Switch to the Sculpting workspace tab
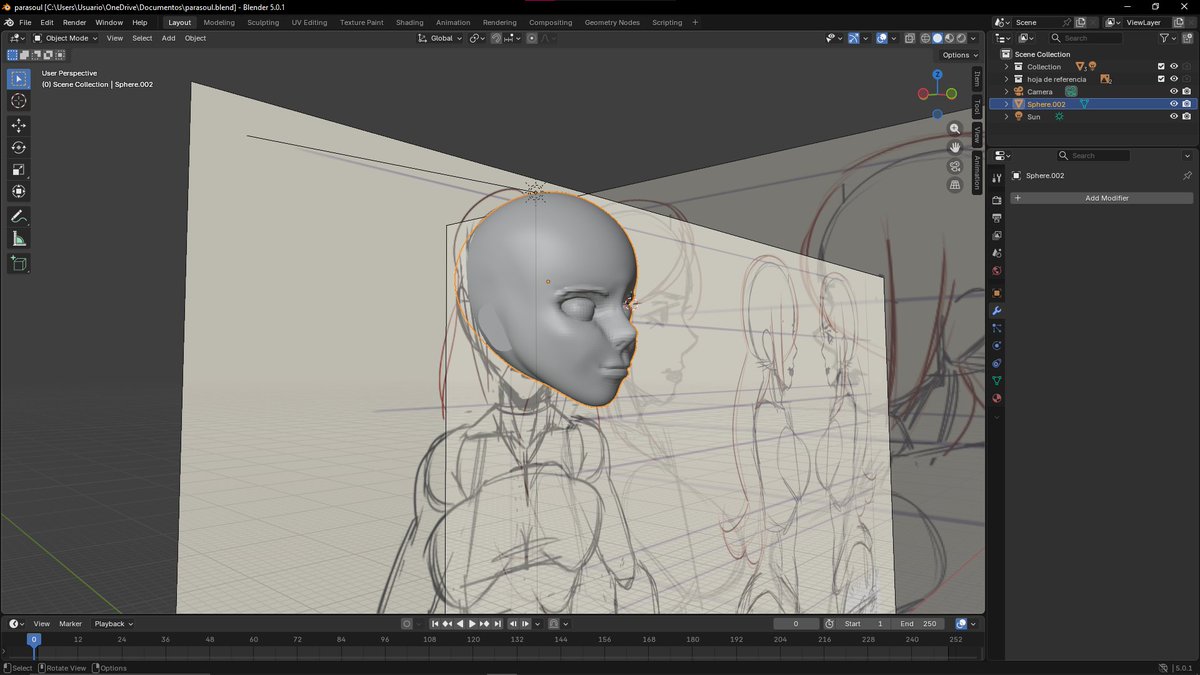This screenshot has height=675, width=1200. 263,22
